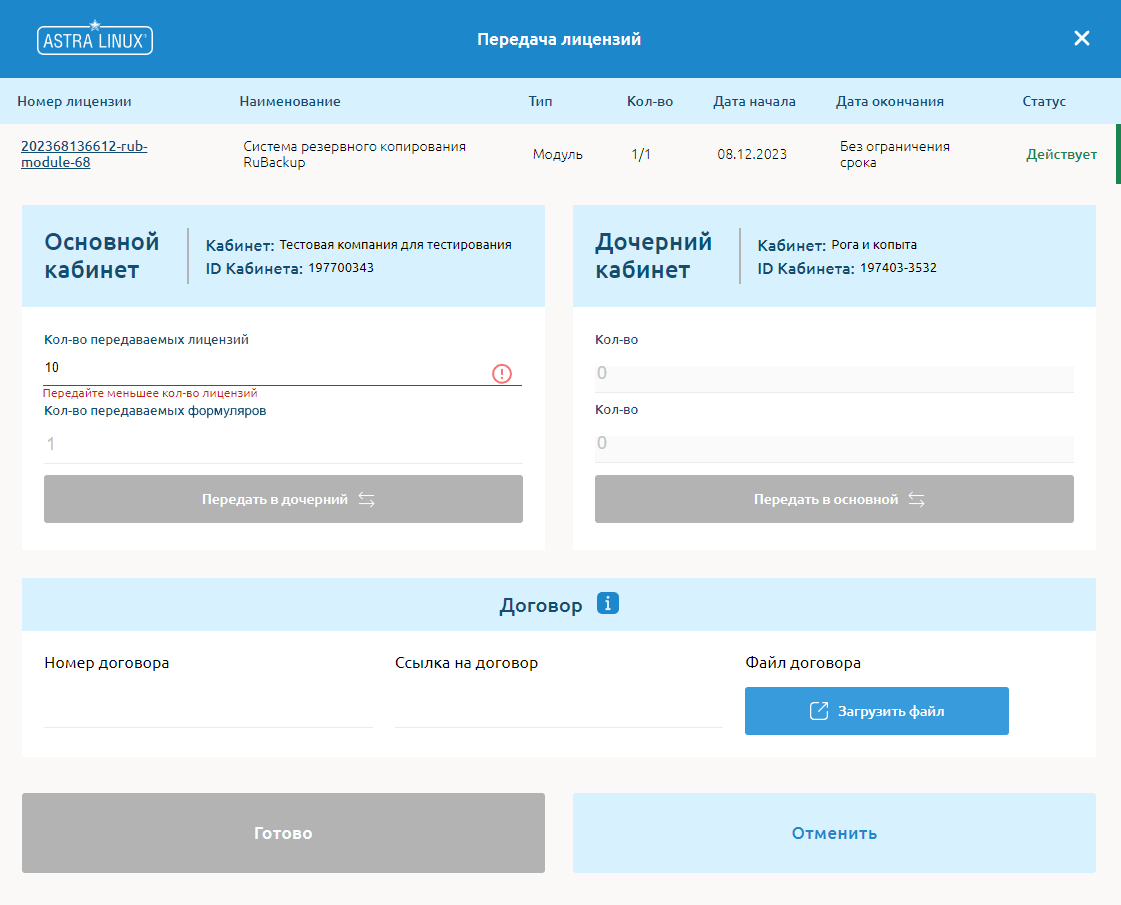Click first child cabinet quantity field

point(833,374)
